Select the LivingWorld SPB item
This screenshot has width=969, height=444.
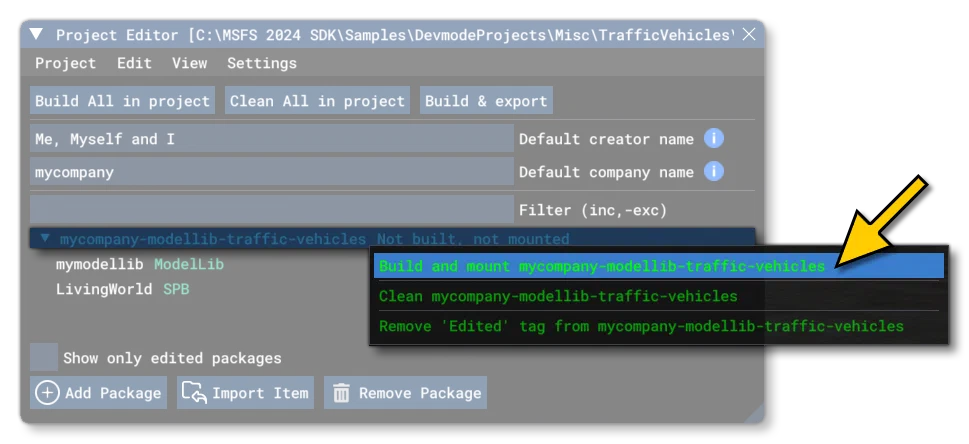pyautogui.click(x=122, y=289)
